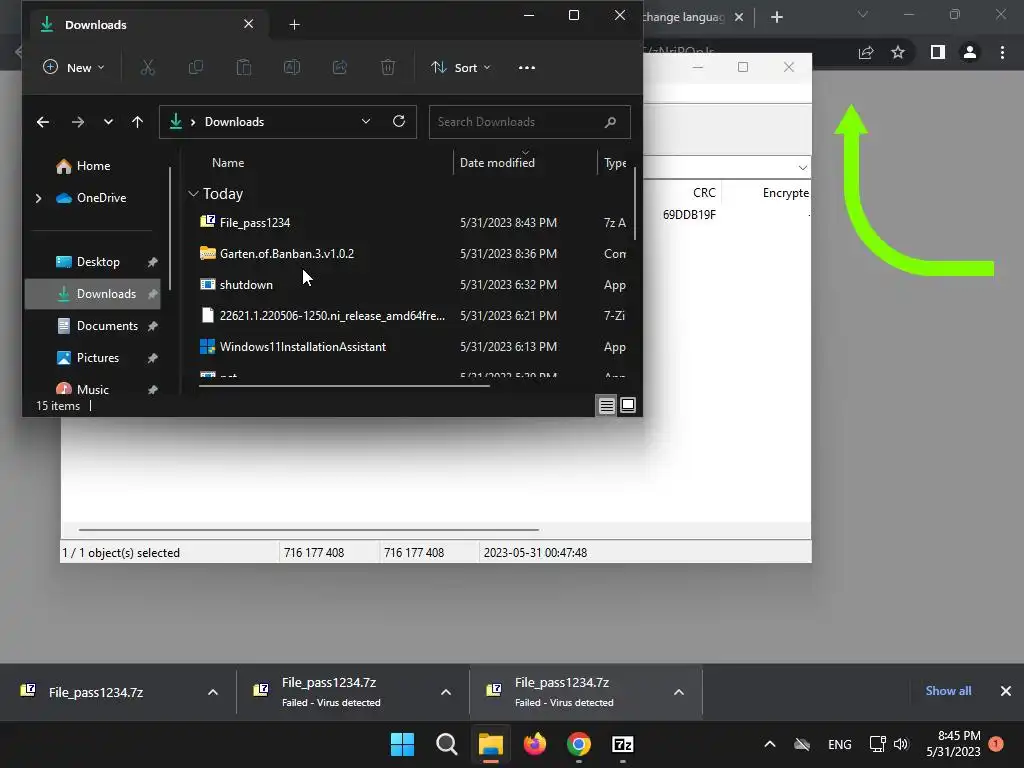Open the 7-Zip address bar dropdown
Screen dimensions: 1024x768
click(802, 168)
